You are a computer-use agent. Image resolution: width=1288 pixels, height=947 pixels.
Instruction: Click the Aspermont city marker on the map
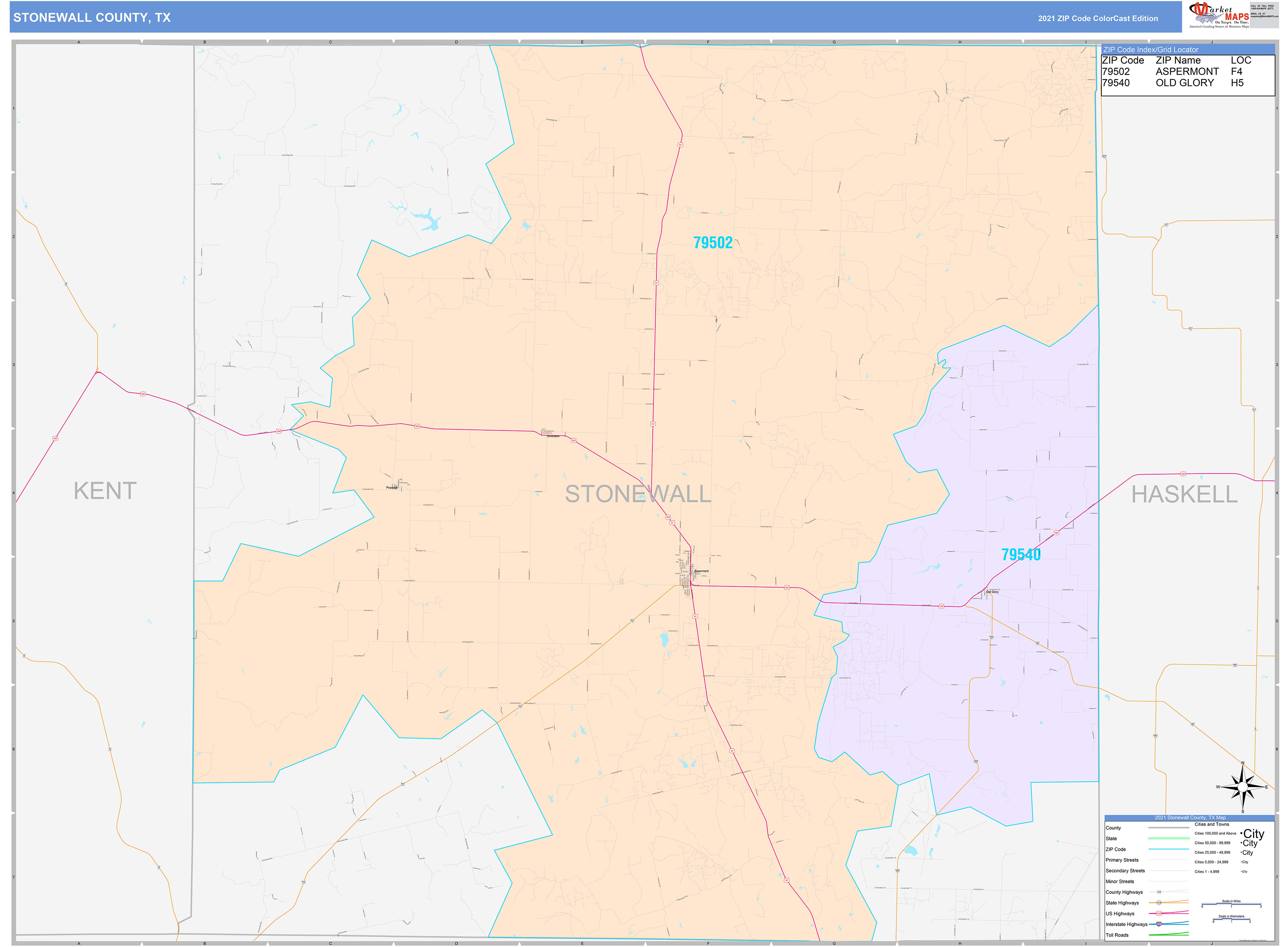click(695, 573)
